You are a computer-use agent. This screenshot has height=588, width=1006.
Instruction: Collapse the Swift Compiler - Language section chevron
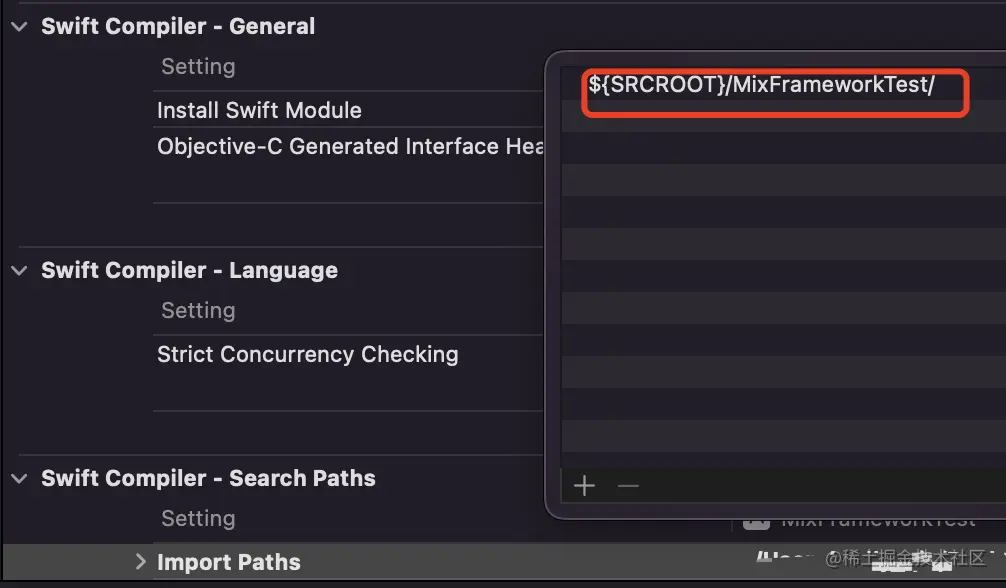19,271
